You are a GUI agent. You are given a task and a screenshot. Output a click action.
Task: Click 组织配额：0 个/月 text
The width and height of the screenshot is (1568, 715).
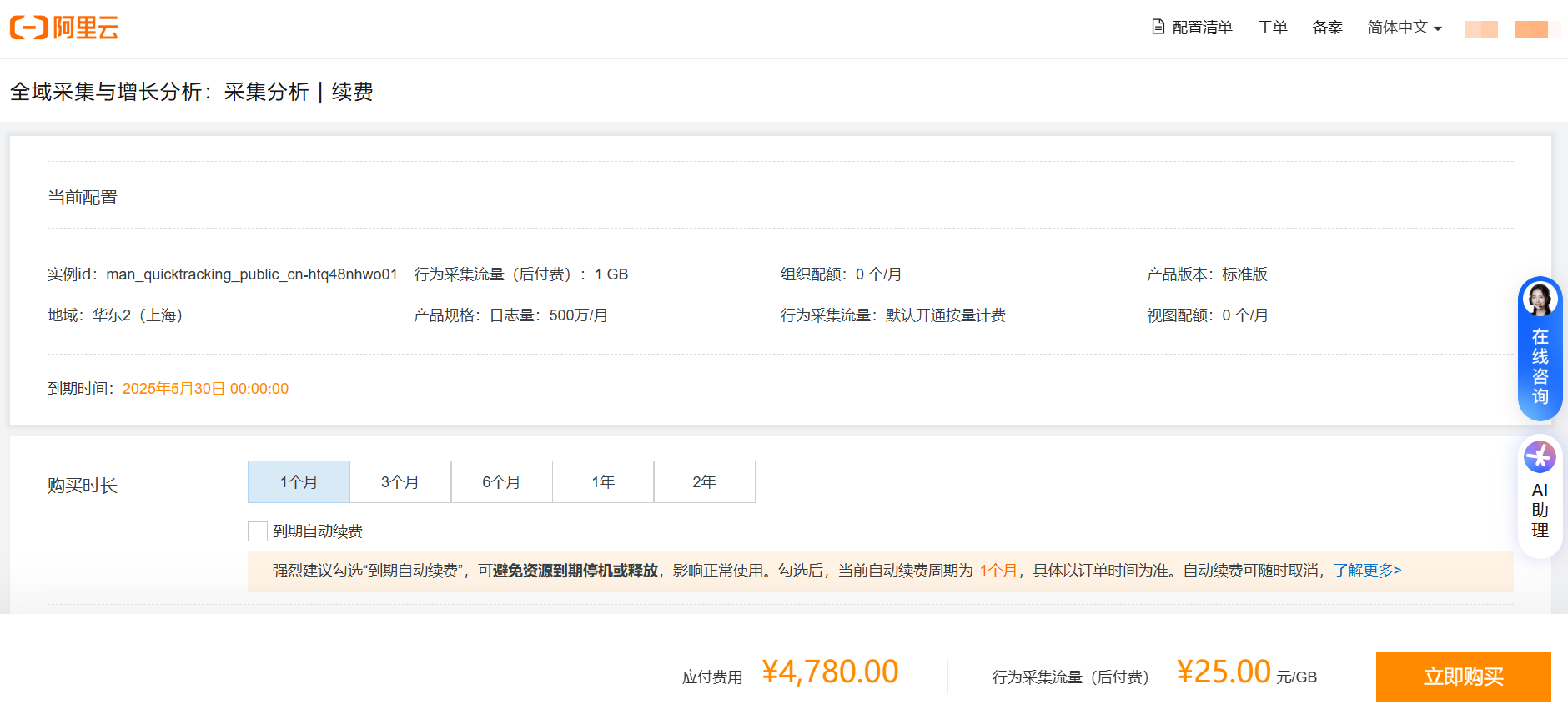(841, 274)
